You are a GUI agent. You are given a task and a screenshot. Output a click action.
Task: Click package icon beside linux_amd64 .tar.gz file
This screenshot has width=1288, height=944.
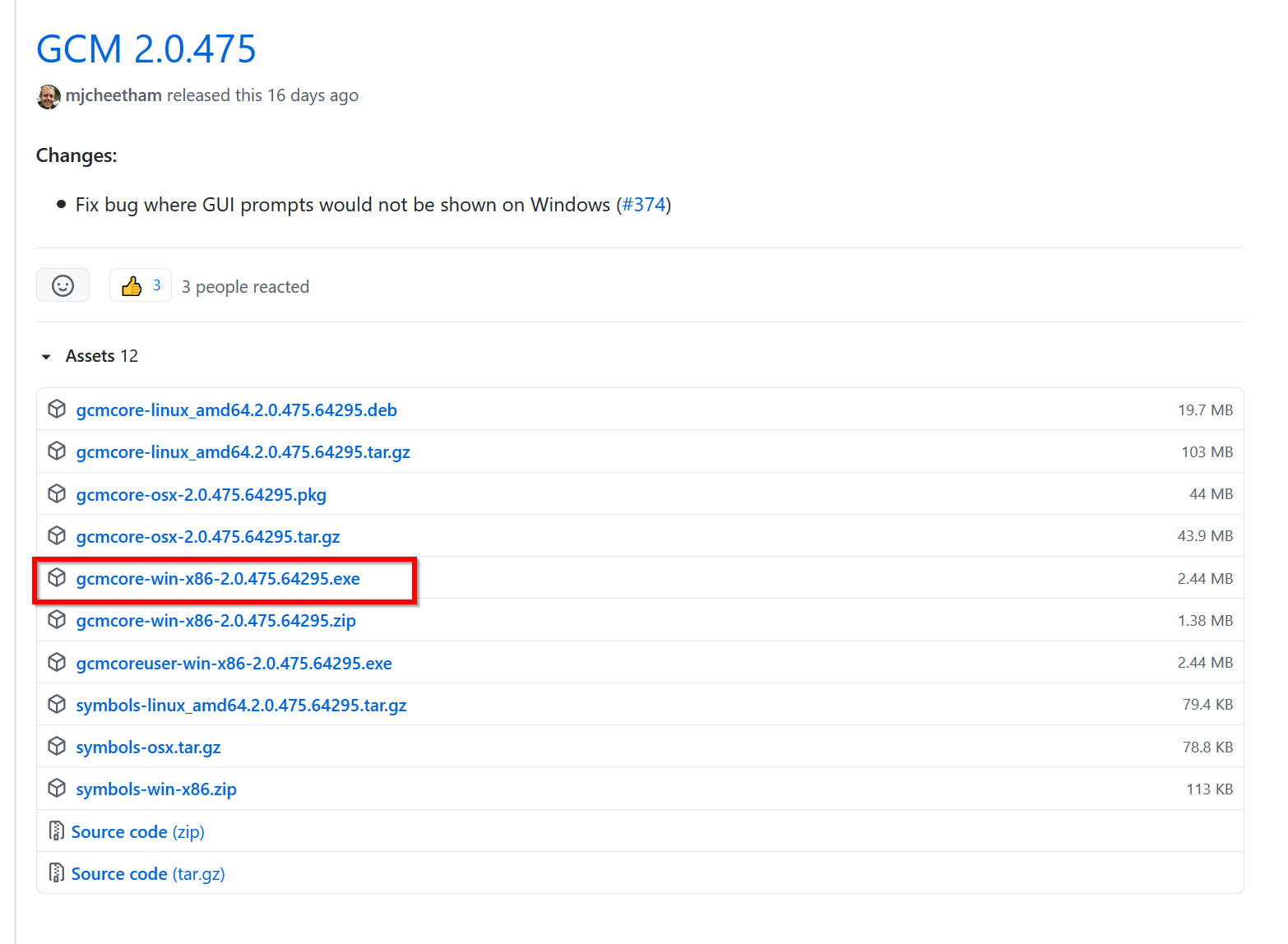point(57,451)
